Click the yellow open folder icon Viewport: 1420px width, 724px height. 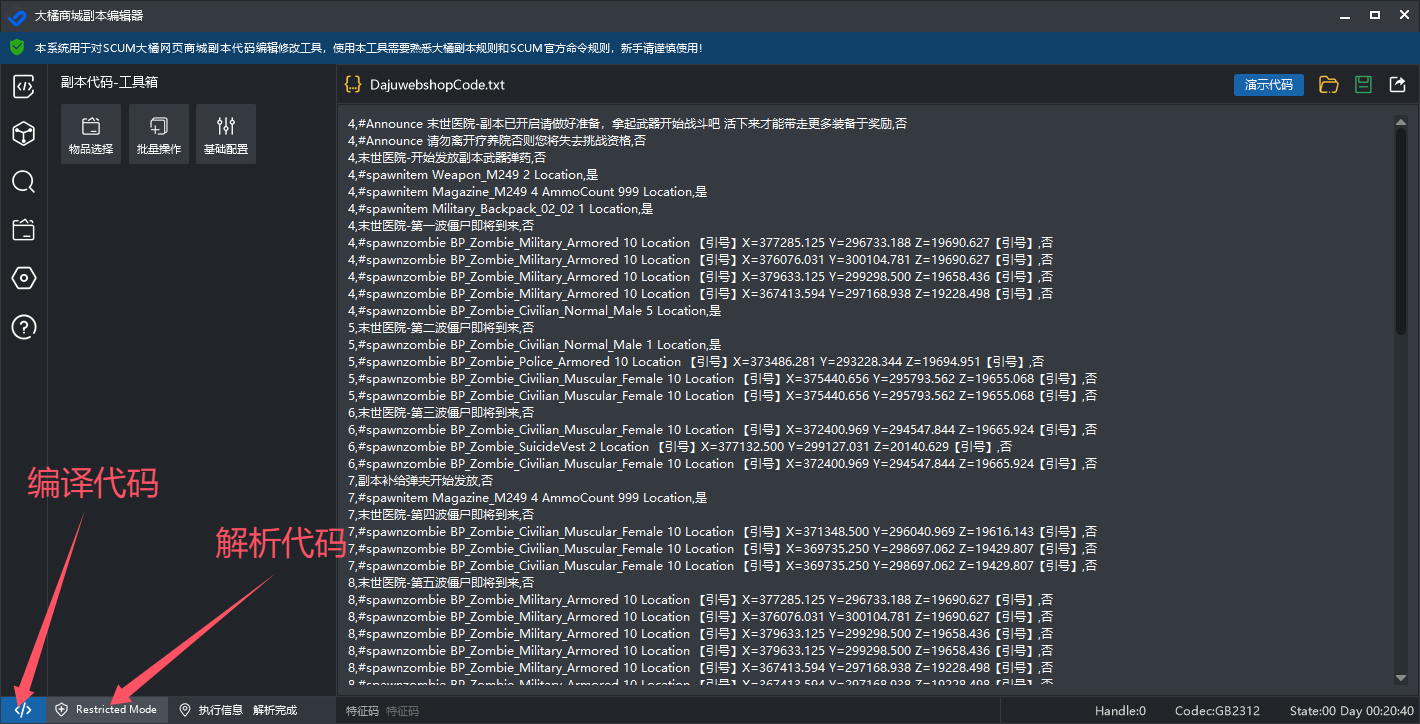coord(1328,85)
